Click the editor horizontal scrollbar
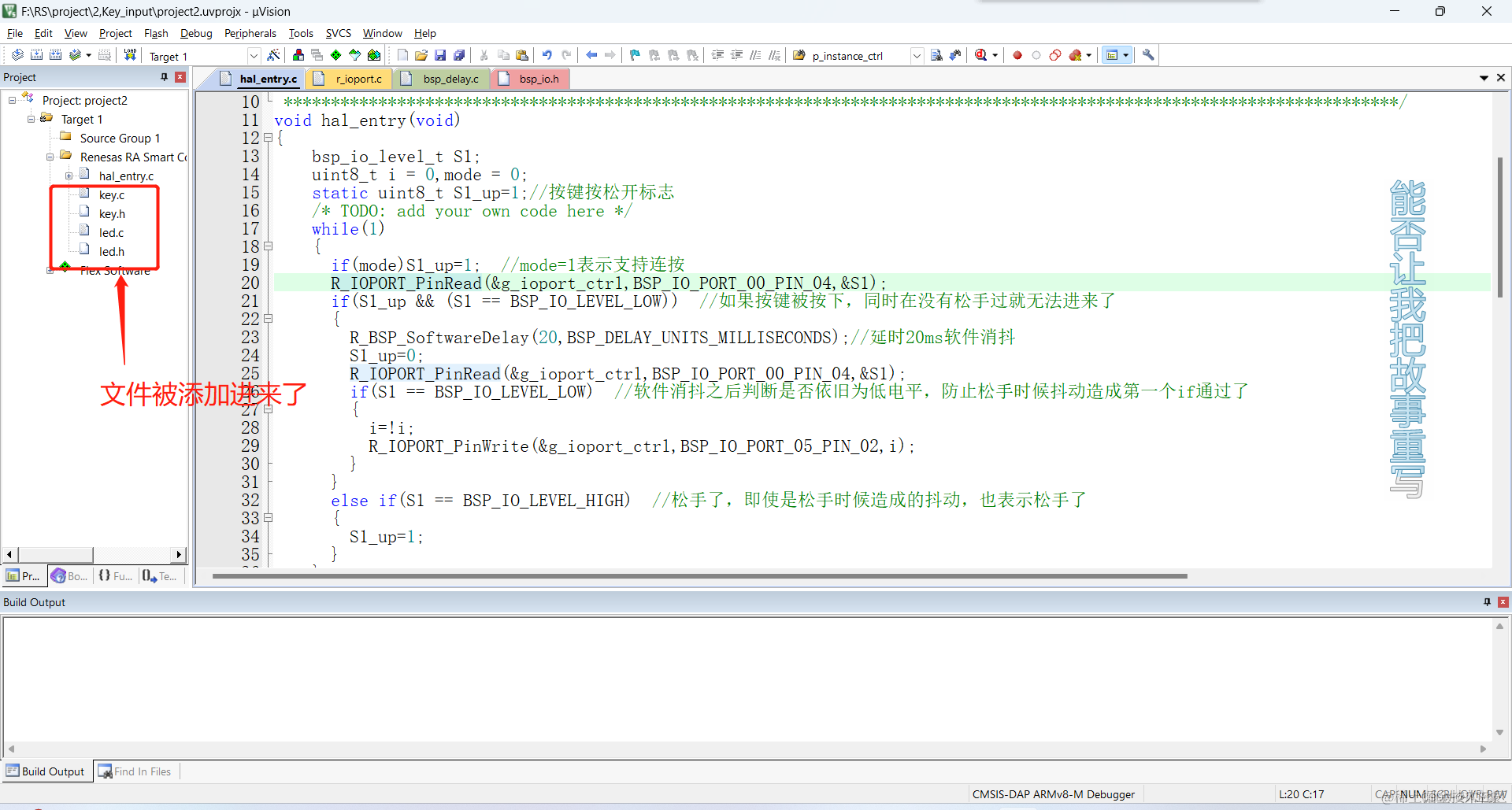1512x810 pixels. pos(699,576)
